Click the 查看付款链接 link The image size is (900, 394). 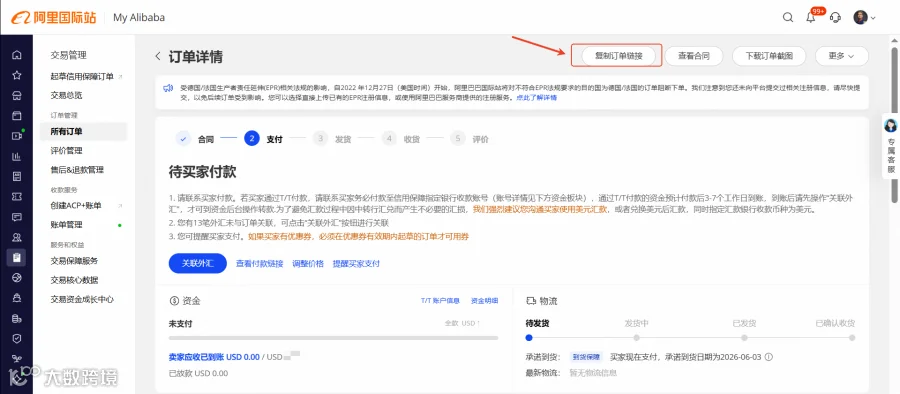click(x=259, y=264)
